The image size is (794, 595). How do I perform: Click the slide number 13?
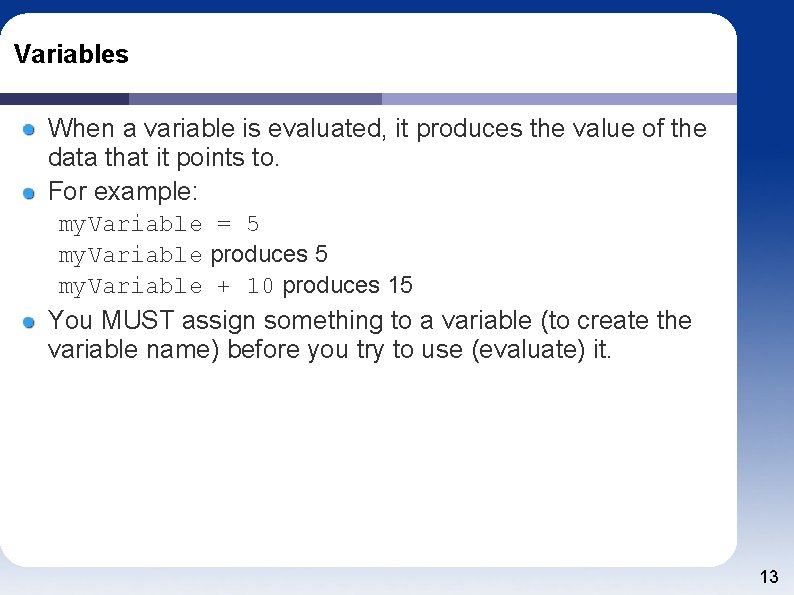(769, 577)
